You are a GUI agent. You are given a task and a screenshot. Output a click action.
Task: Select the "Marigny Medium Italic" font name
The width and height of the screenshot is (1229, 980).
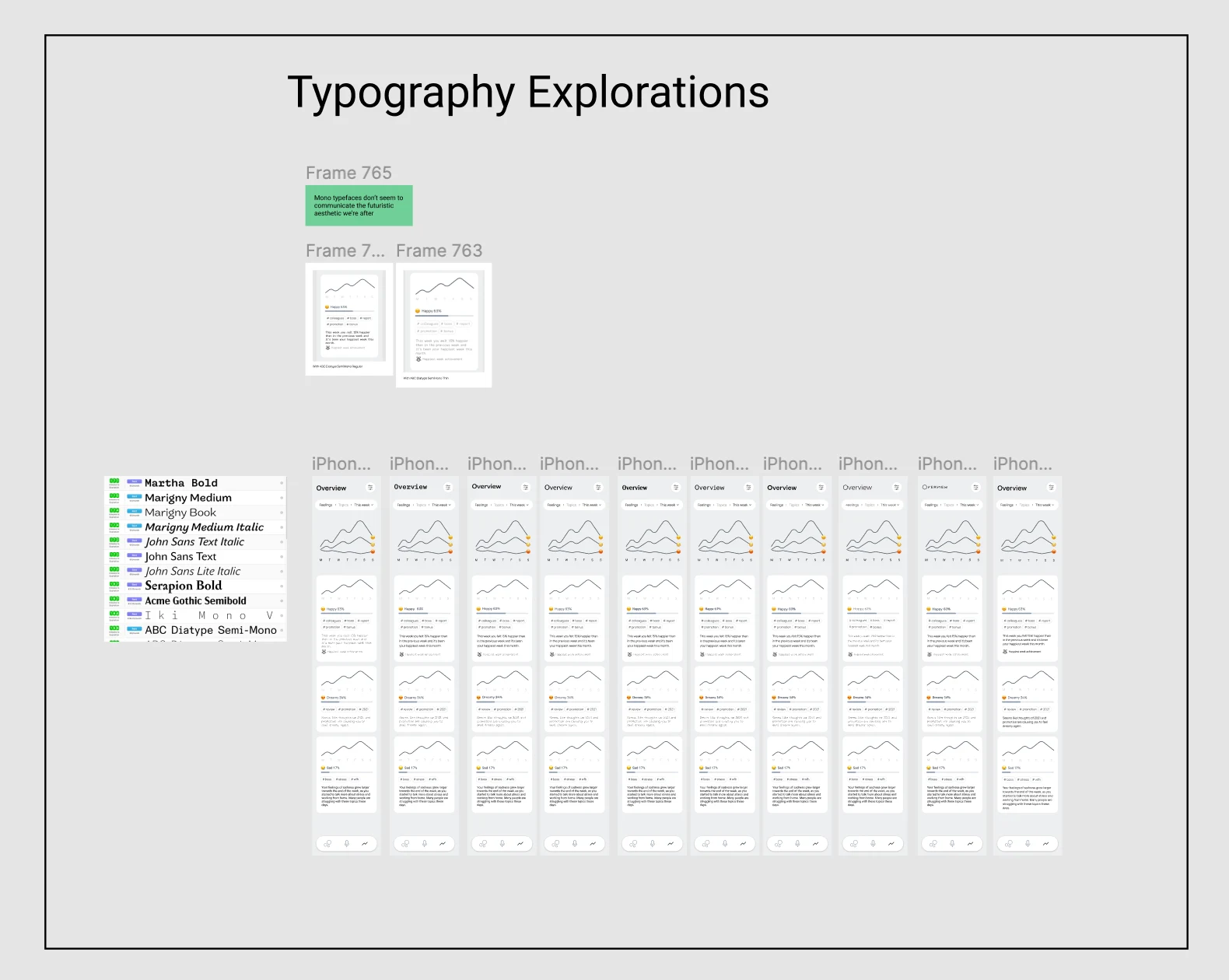coord(205,527)
